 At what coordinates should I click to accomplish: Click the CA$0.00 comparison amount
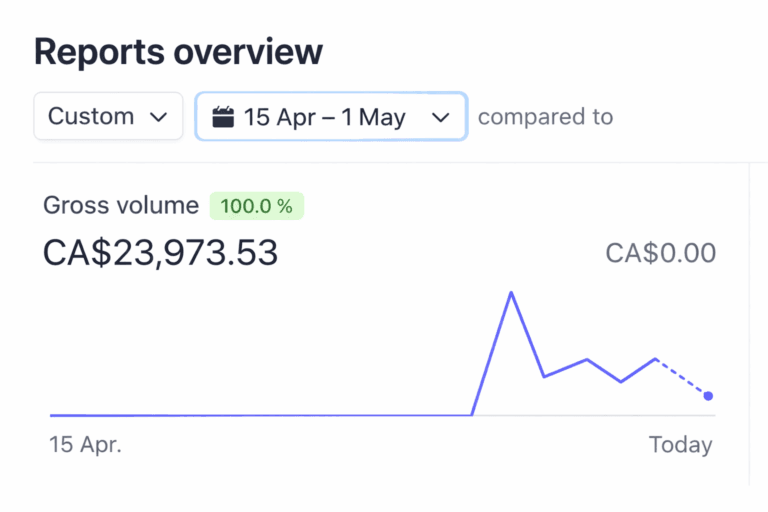660,253
